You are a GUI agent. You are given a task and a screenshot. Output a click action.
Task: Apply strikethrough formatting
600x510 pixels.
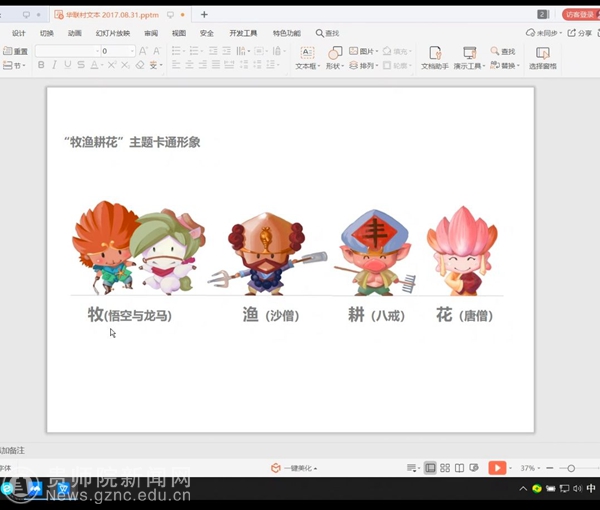click(x=81, y=65)
